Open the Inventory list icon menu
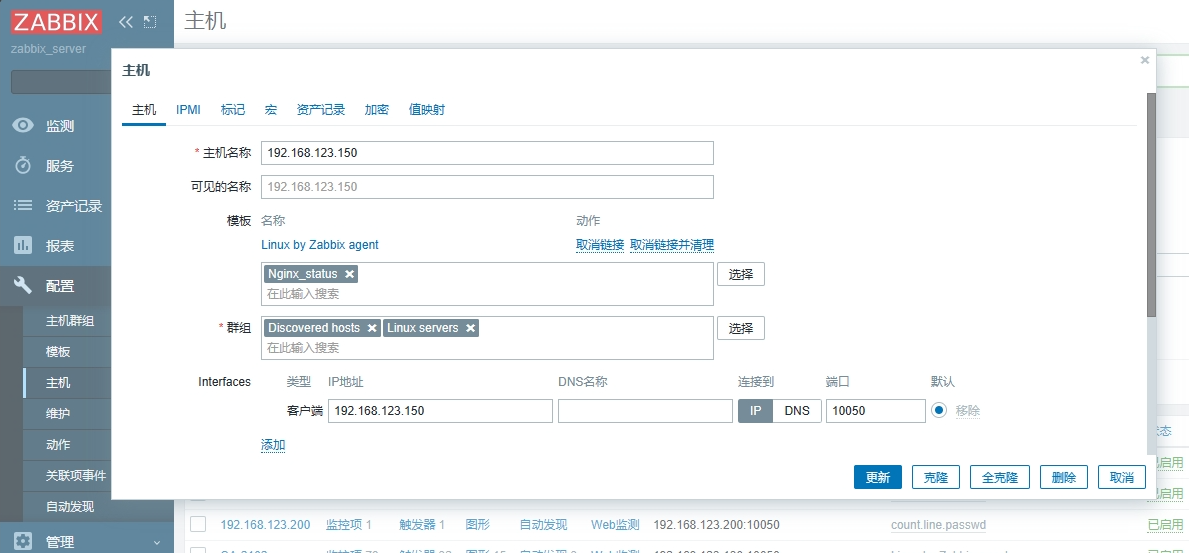 click(23, 206)
